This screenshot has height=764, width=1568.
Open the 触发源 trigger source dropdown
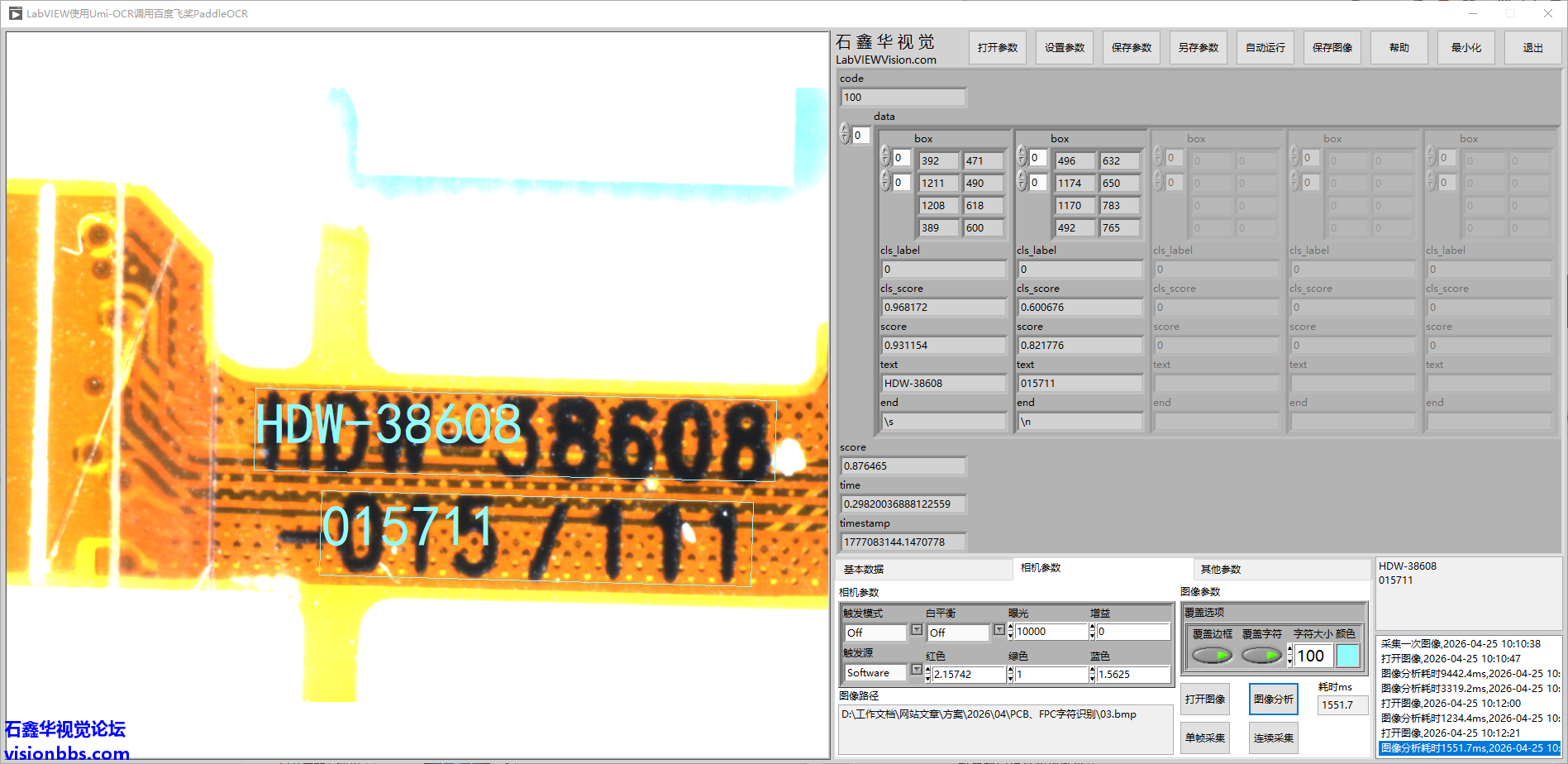pos(916,671)
